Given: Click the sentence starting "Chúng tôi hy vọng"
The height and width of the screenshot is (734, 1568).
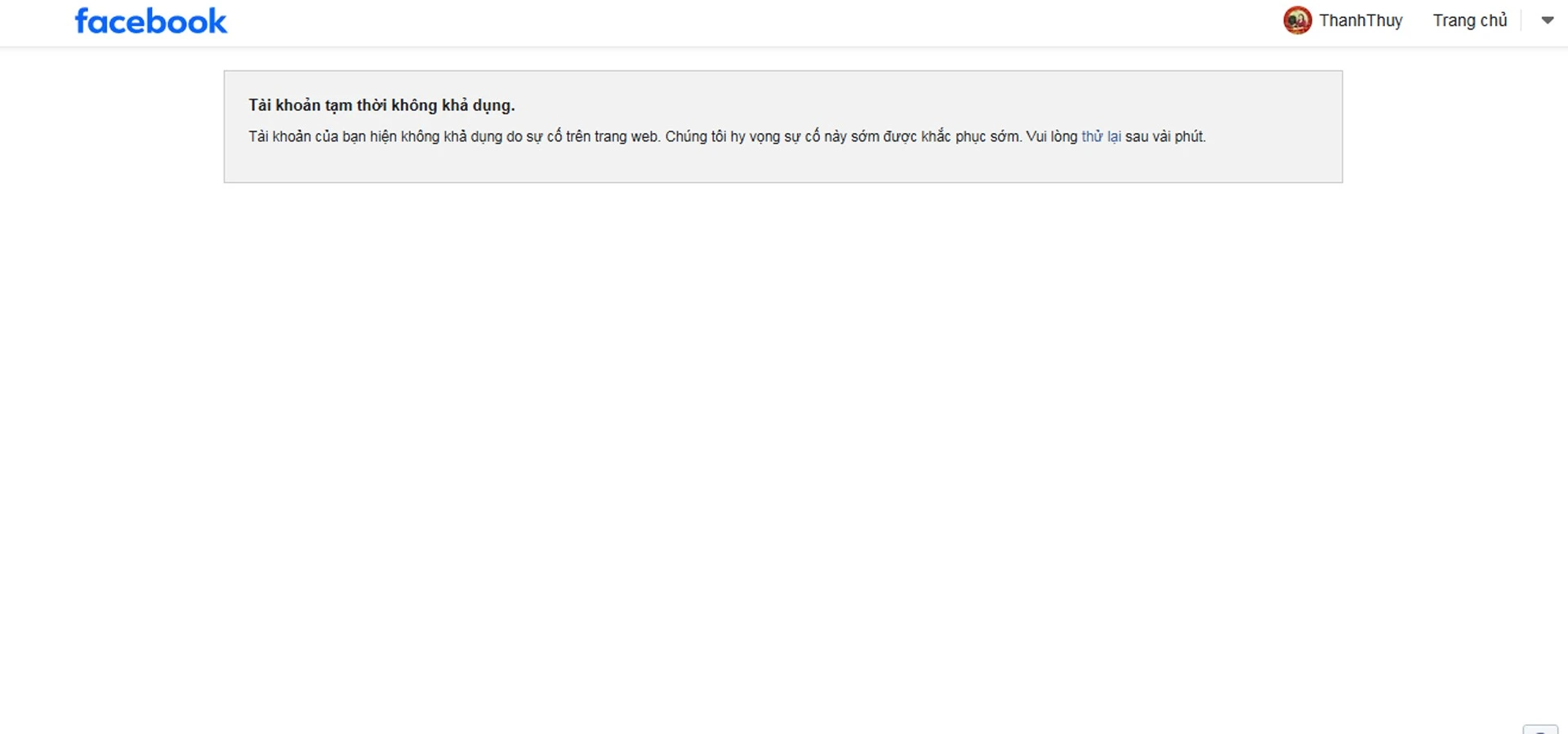Looking at the screenshot, I should click(843, 136).
